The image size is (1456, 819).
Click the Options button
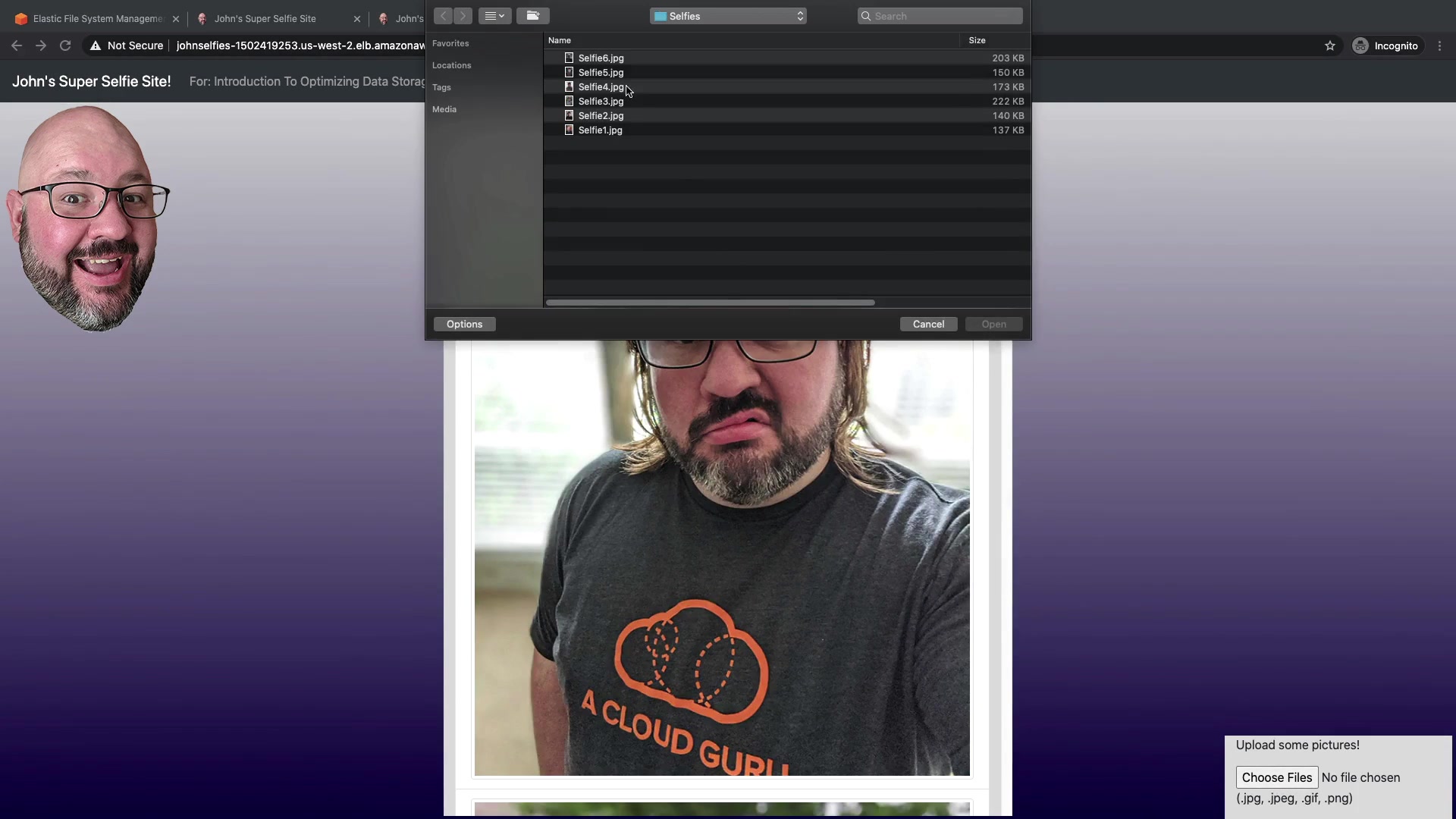pyautogui.click(x=464, y=324)
